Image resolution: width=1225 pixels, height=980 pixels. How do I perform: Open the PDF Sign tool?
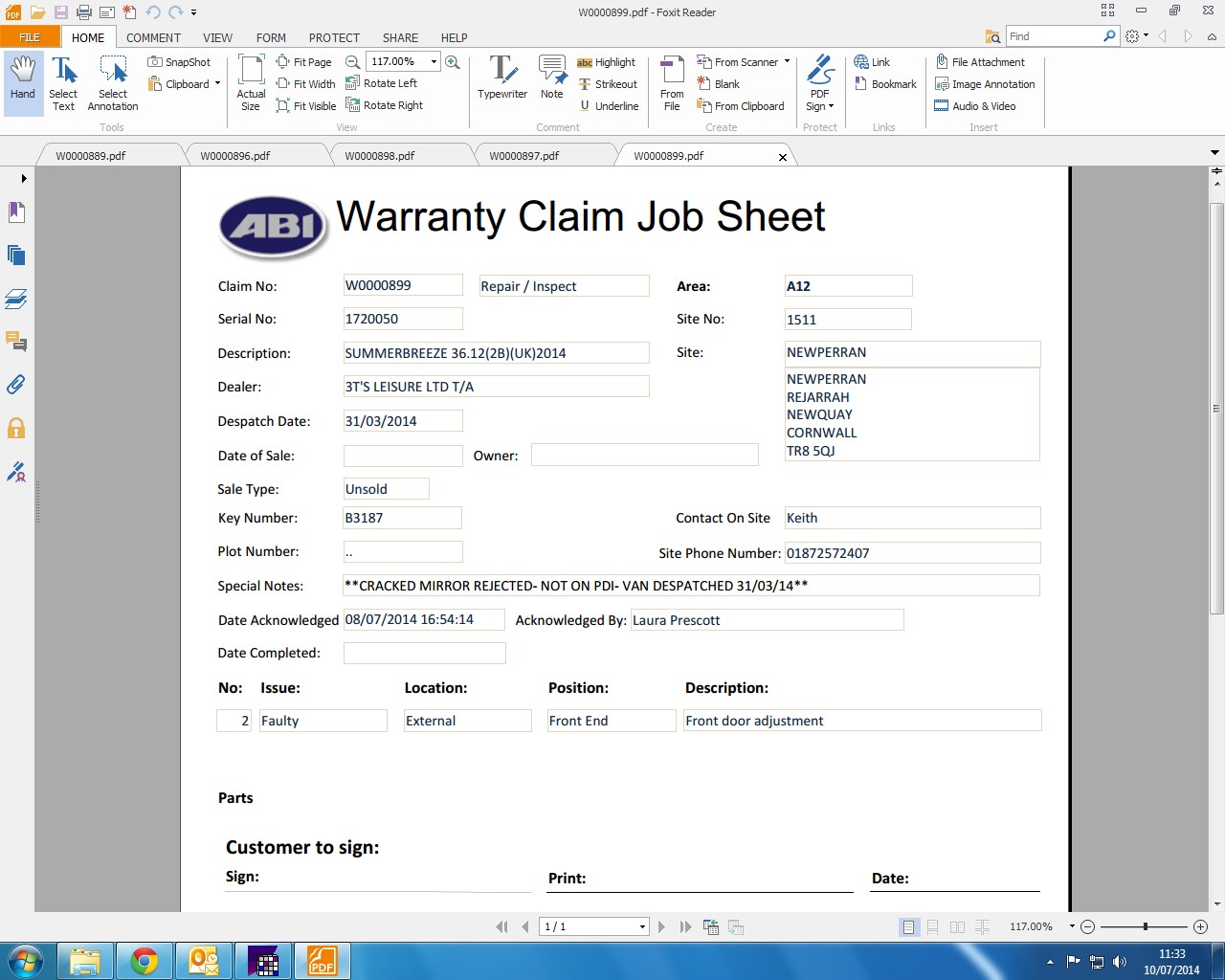click(820, 82)
